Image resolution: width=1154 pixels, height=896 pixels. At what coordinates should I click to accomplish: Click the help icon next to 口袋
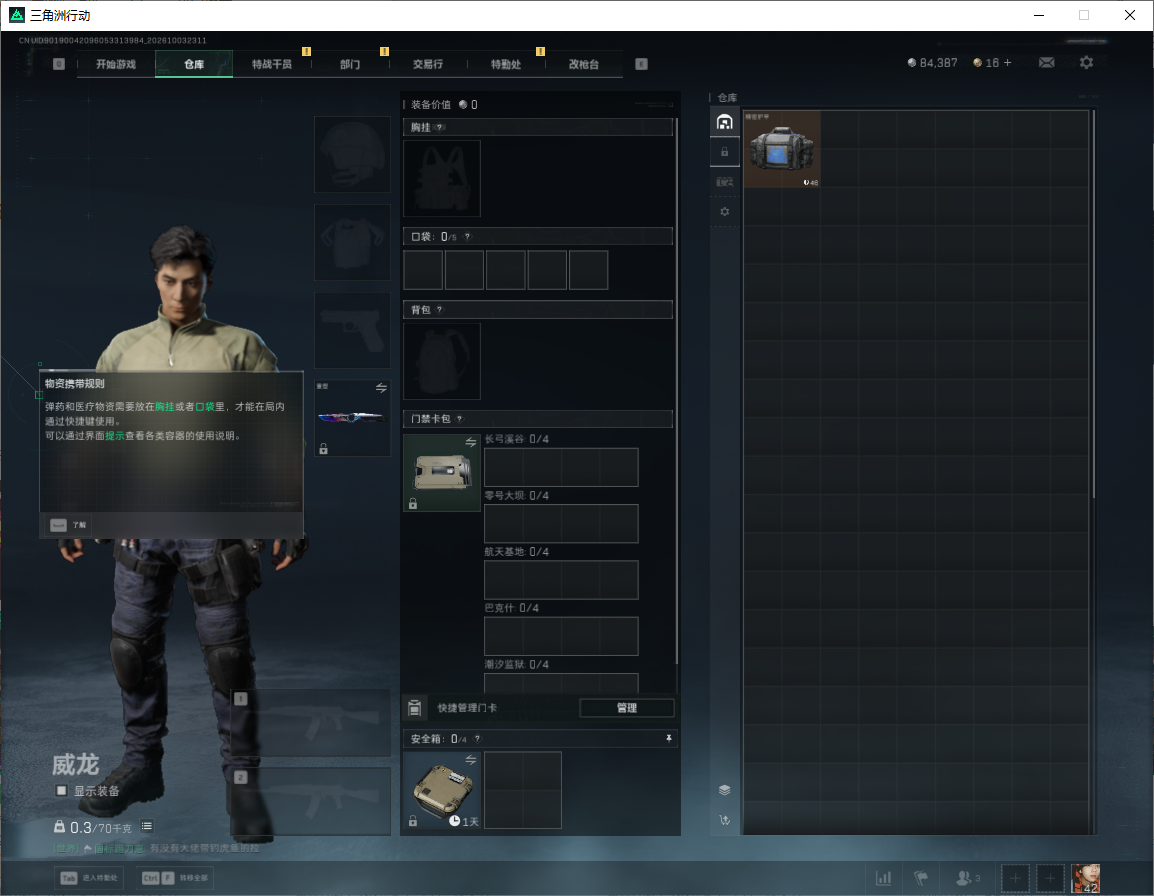tap(467, 236)
